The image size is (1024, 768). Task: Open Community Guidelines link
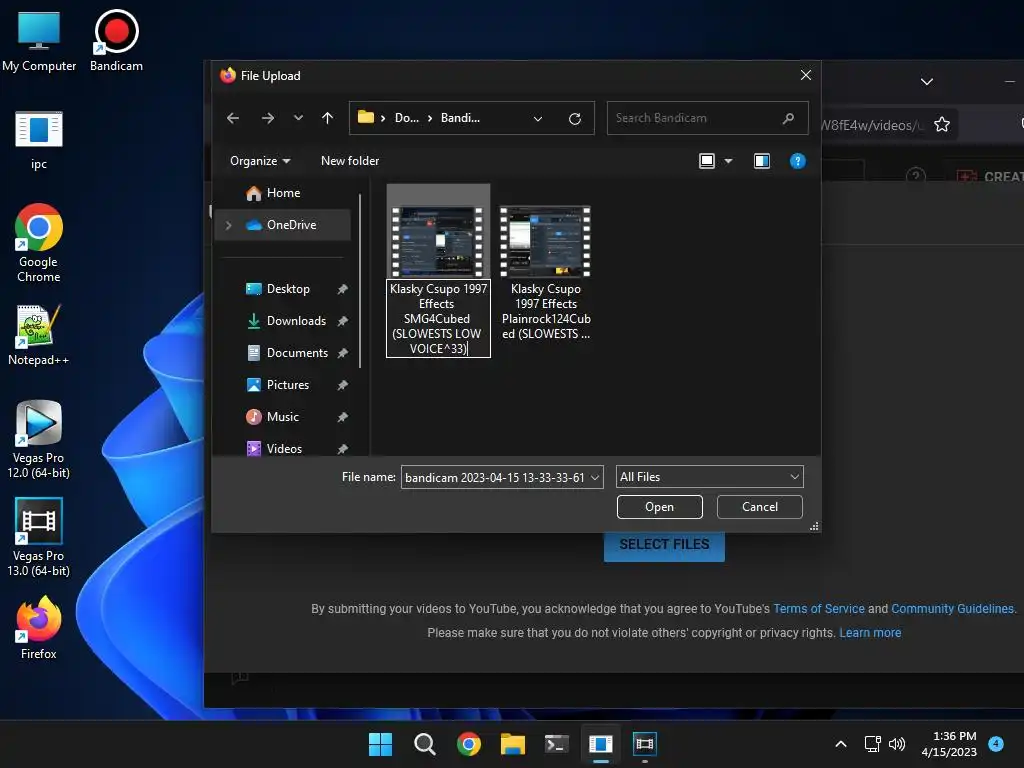(952, 609)
